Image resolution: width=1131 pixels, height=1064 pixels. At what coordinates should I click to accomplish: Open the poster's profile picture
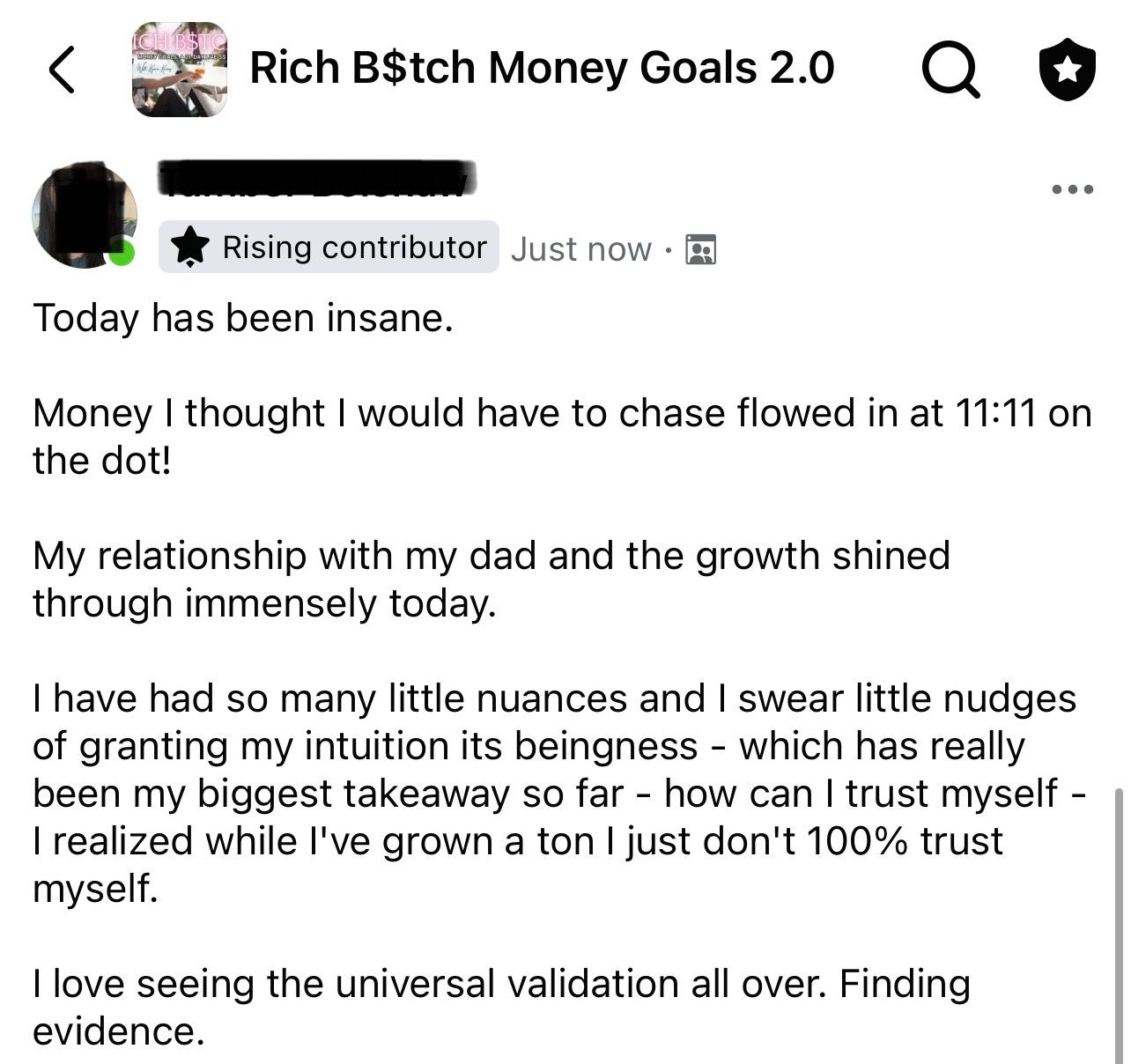(84, 214)
